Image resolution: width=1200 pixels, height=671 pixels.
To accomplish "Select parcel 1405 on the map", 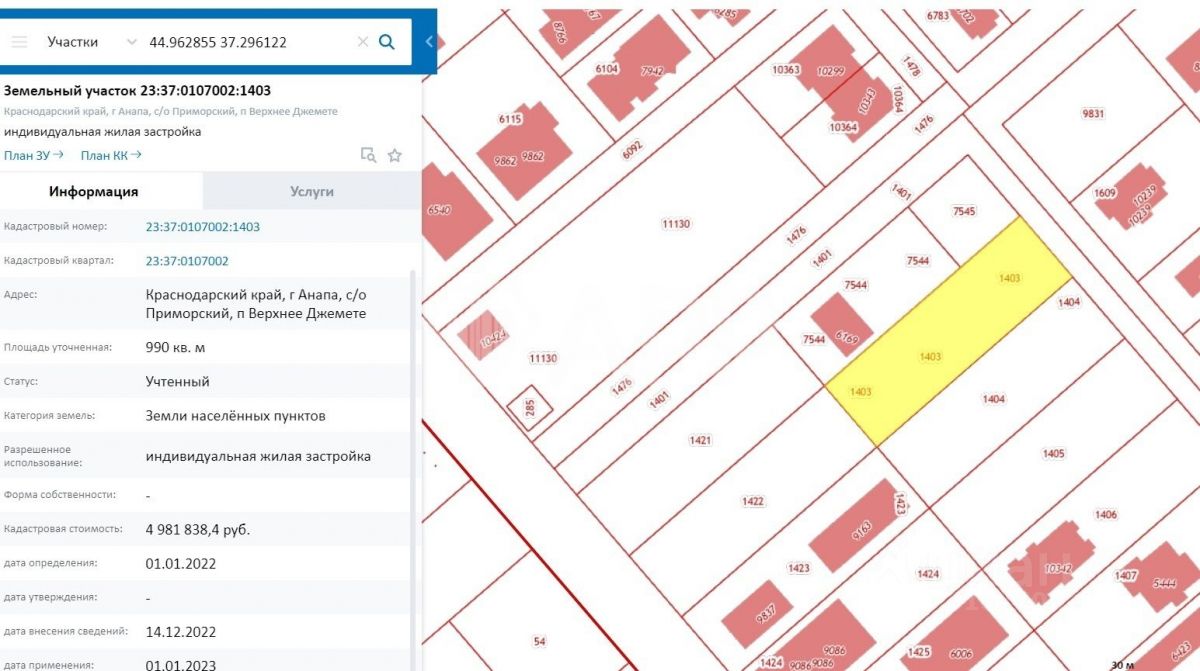I will (1054, 454).
